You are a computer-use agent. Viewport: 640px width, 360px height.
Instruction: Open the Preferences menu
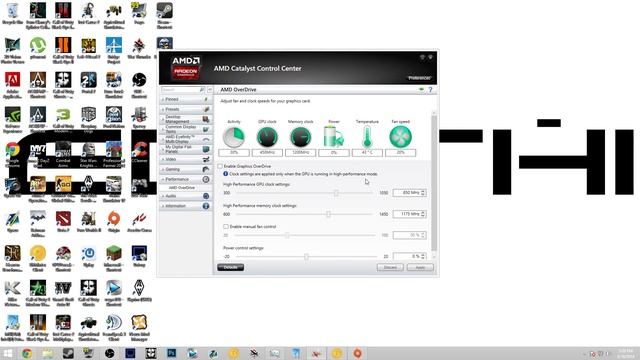click(x=419, y=78)
